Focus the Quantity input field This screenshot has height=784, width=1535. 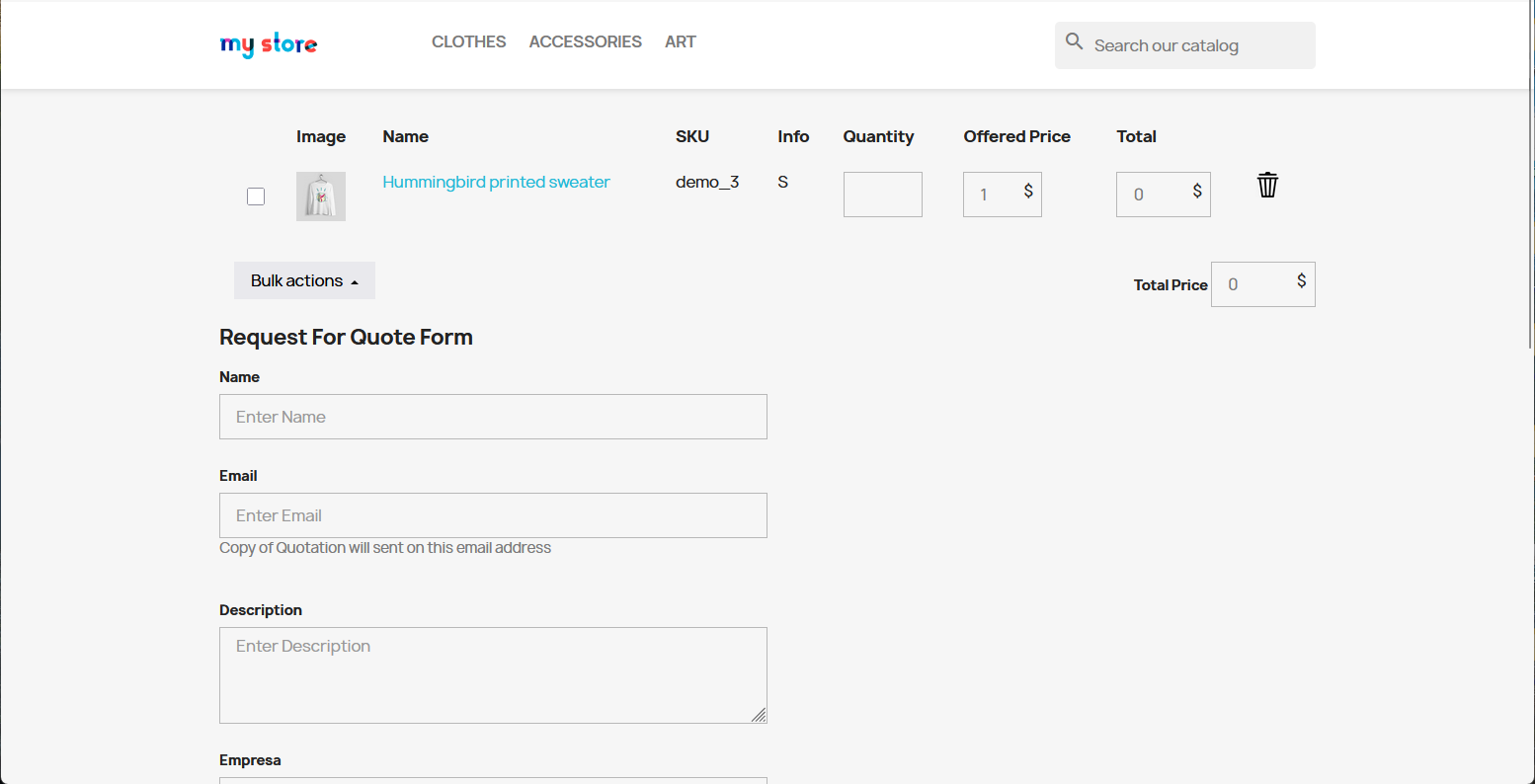(x=882, y=195)
